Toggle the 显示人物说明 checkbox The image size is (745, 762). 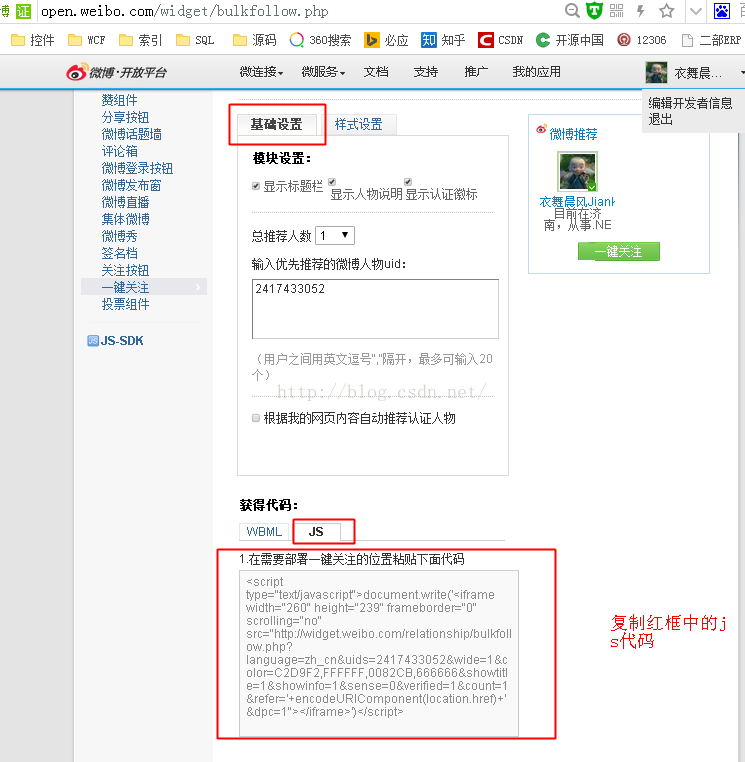(x=332, y=182)
